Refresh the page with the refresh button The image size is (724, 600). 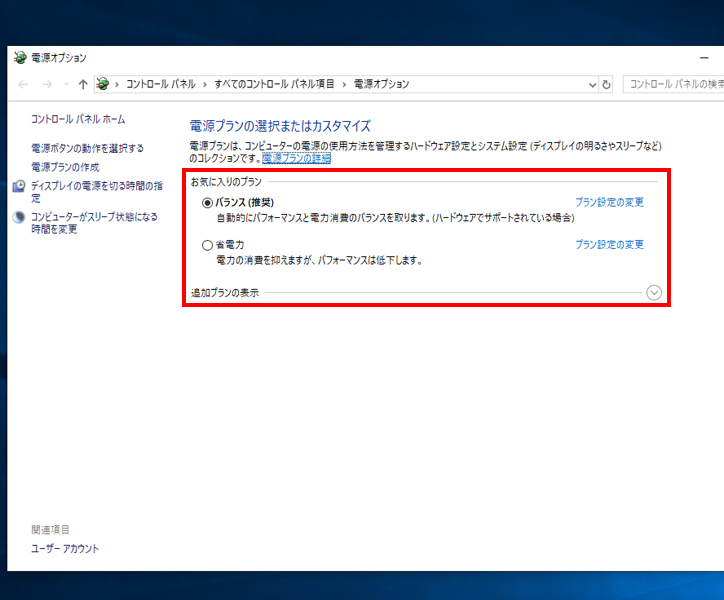pos(606,85)
